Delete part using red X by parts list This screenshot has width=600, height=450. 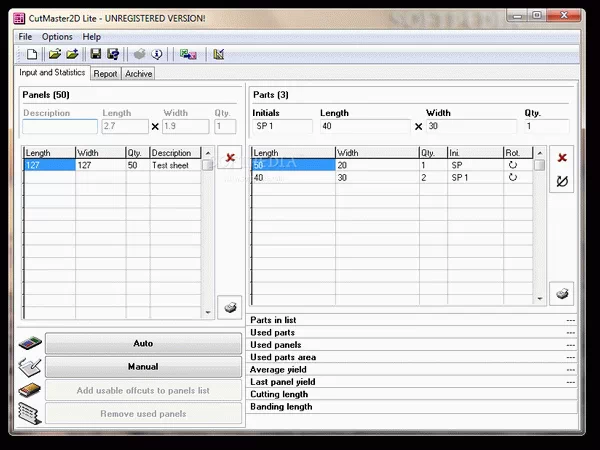(x=562, y=157)
